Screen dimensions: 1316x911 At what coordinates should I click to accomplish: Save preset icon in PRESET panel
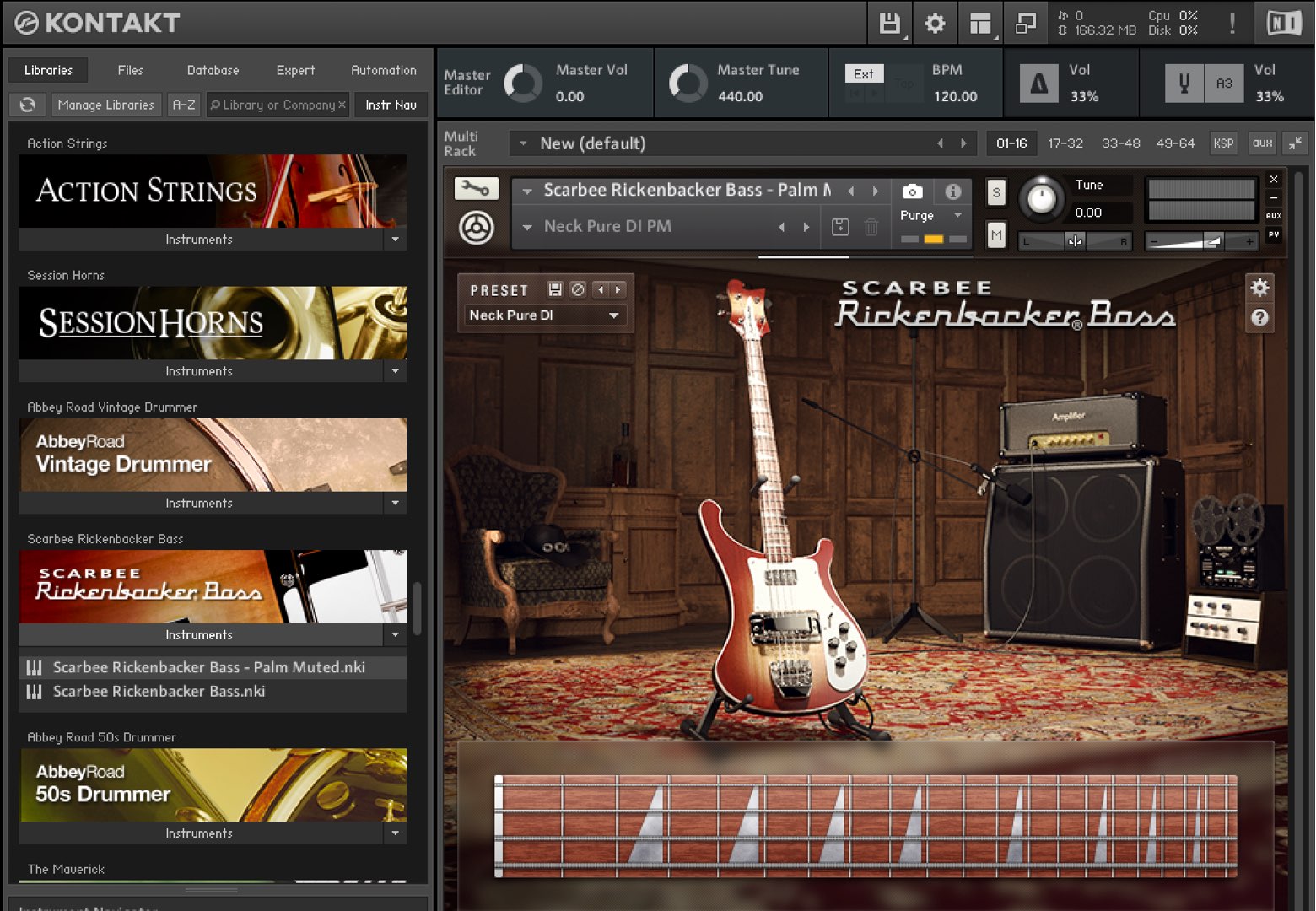555,289
